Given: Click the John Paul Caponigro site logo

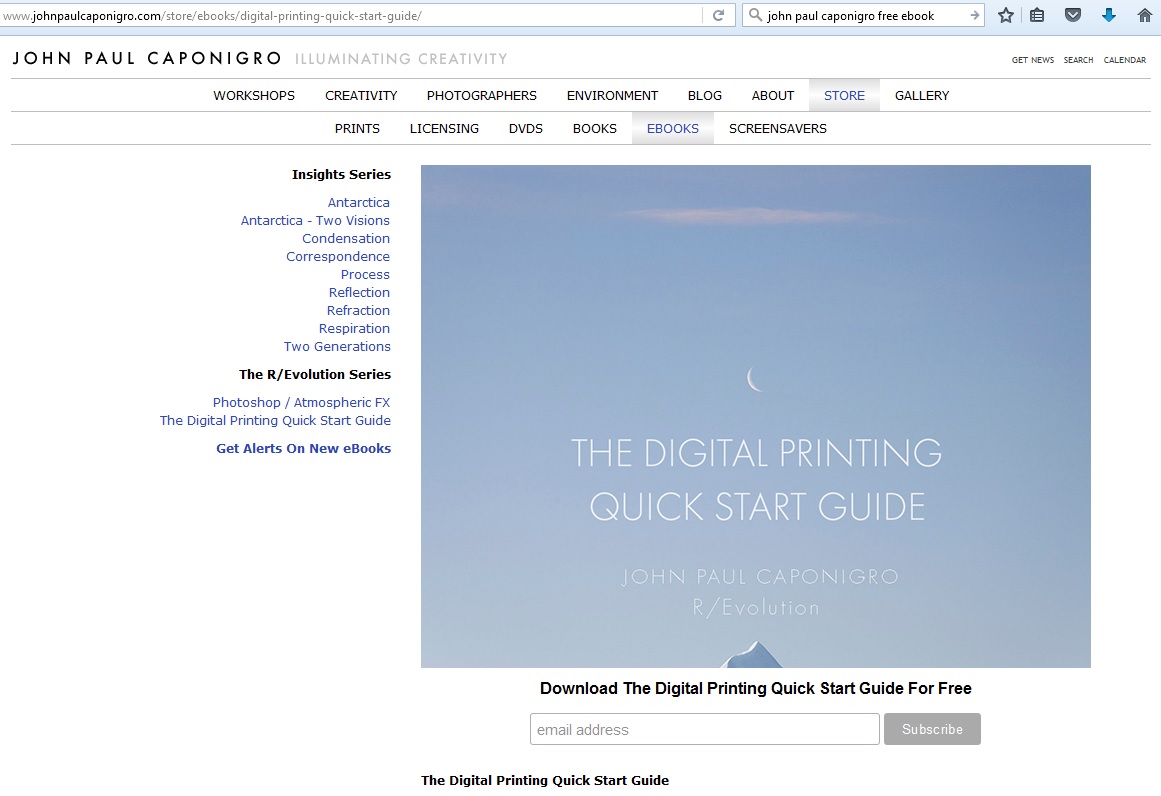Looking at the screenshot, I should (147, 58).
